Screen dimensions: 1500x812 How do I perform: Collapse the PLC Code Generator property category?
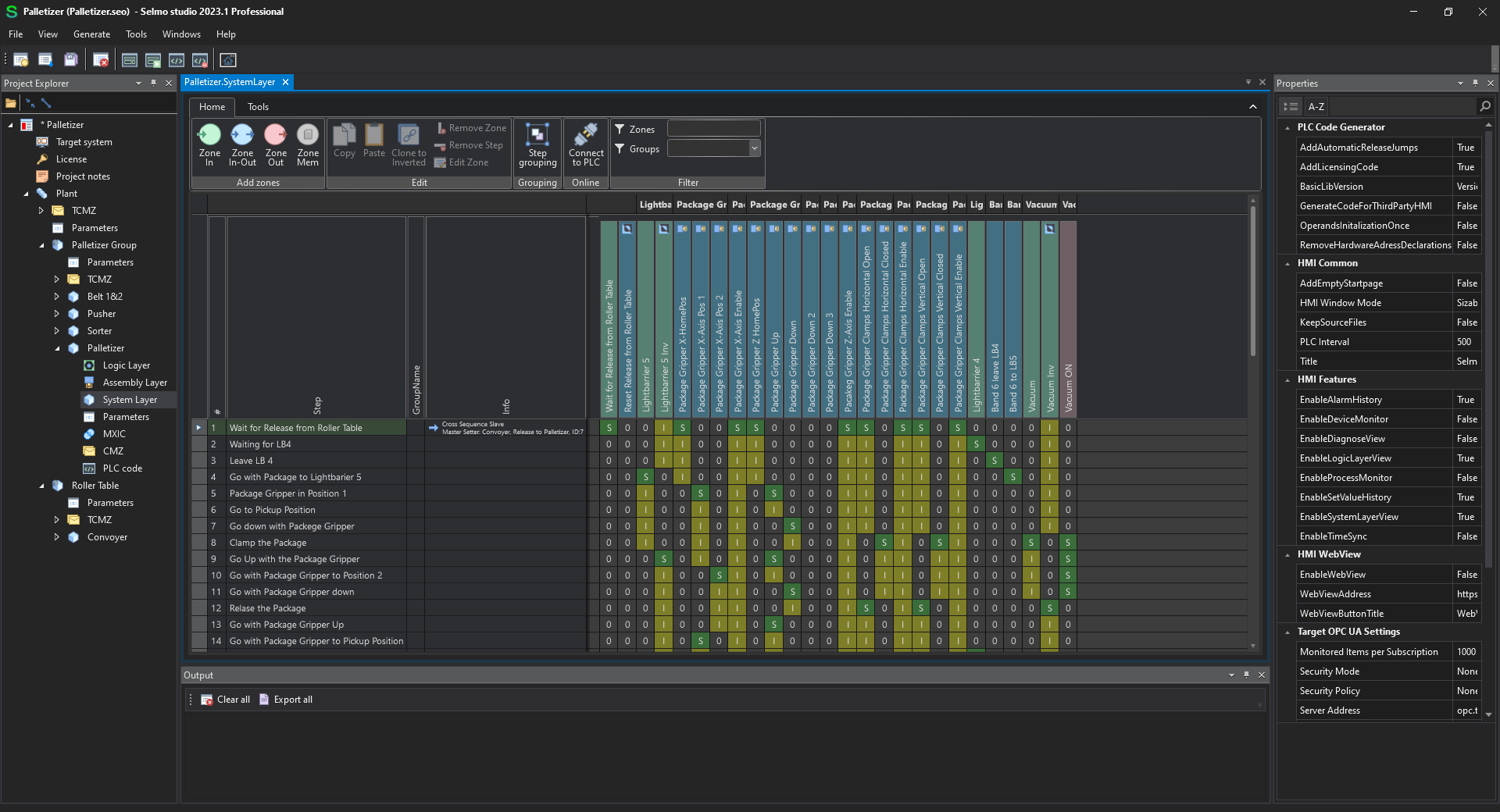point(1287,127)
